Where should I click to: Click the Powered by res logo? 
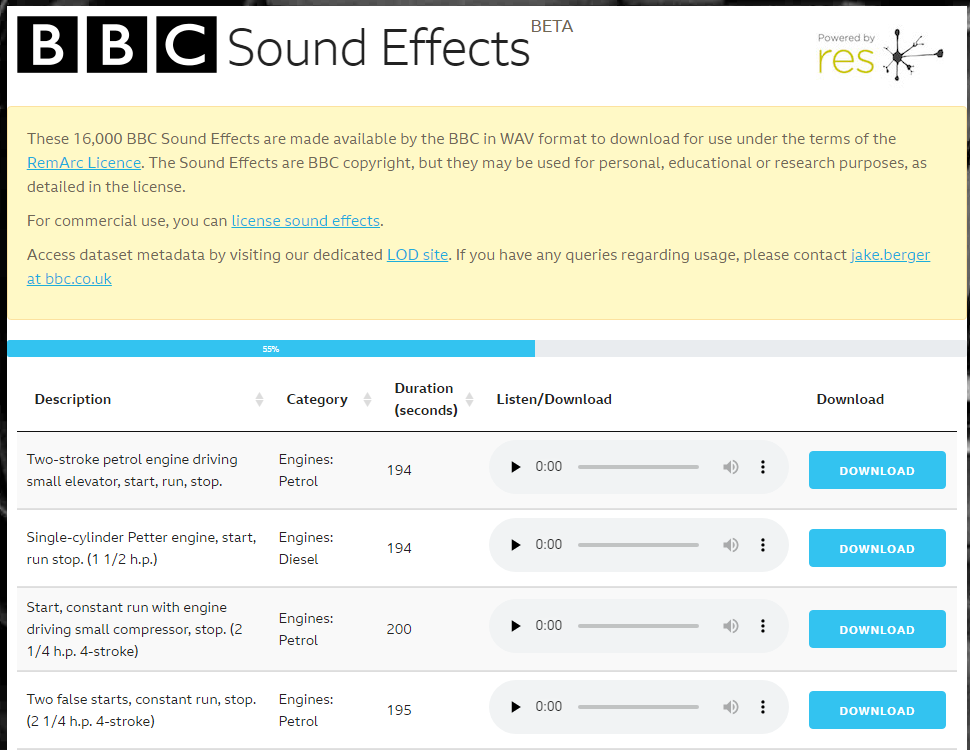coord(879,54)
